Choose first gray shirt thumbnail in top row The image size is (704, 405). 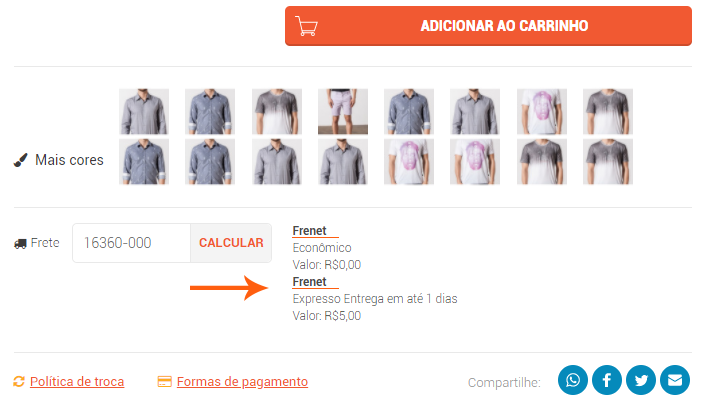click(144, 111)
